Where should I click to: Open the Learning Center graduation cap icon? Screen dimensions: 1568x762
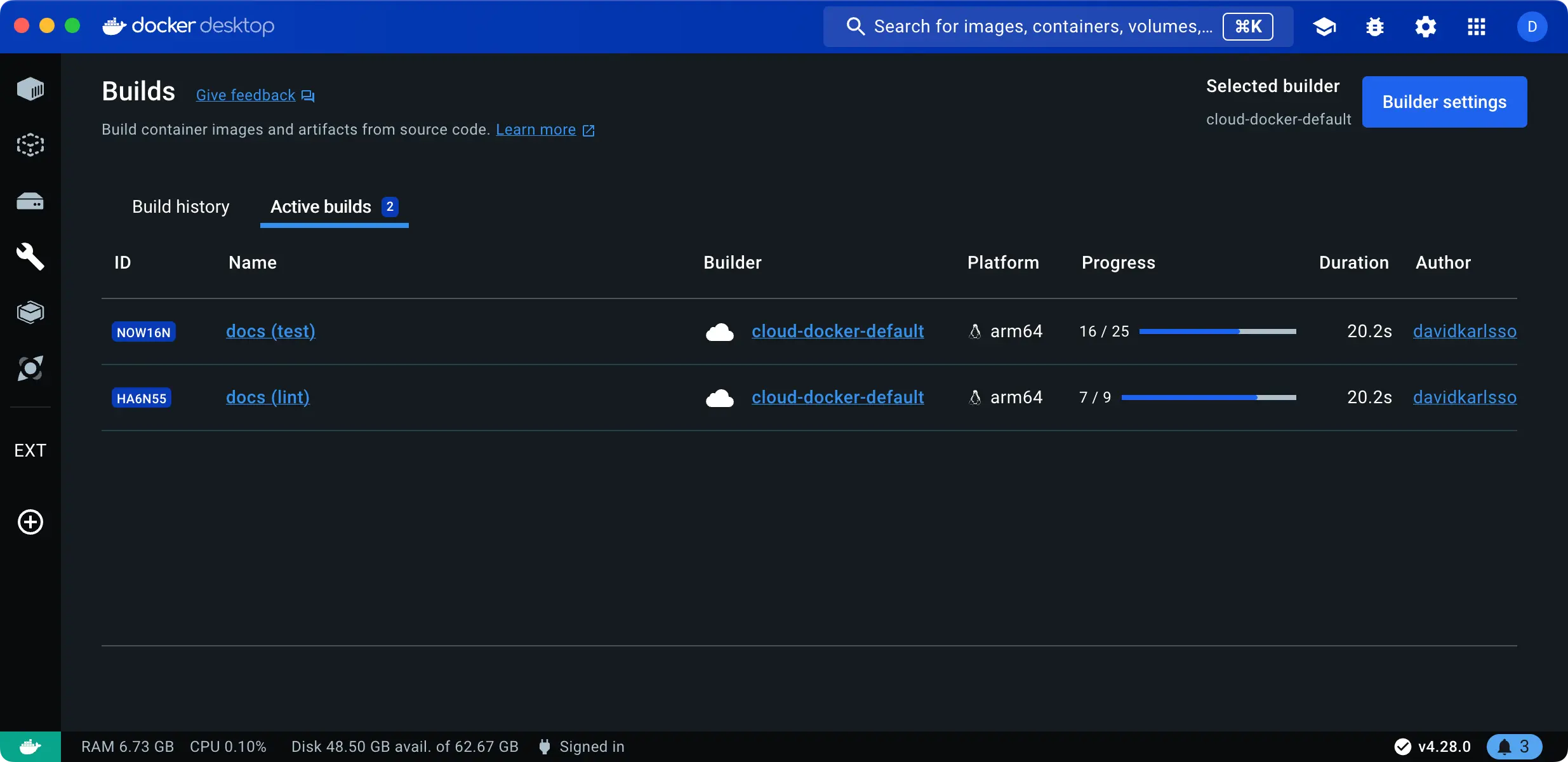coord(1324,27)
